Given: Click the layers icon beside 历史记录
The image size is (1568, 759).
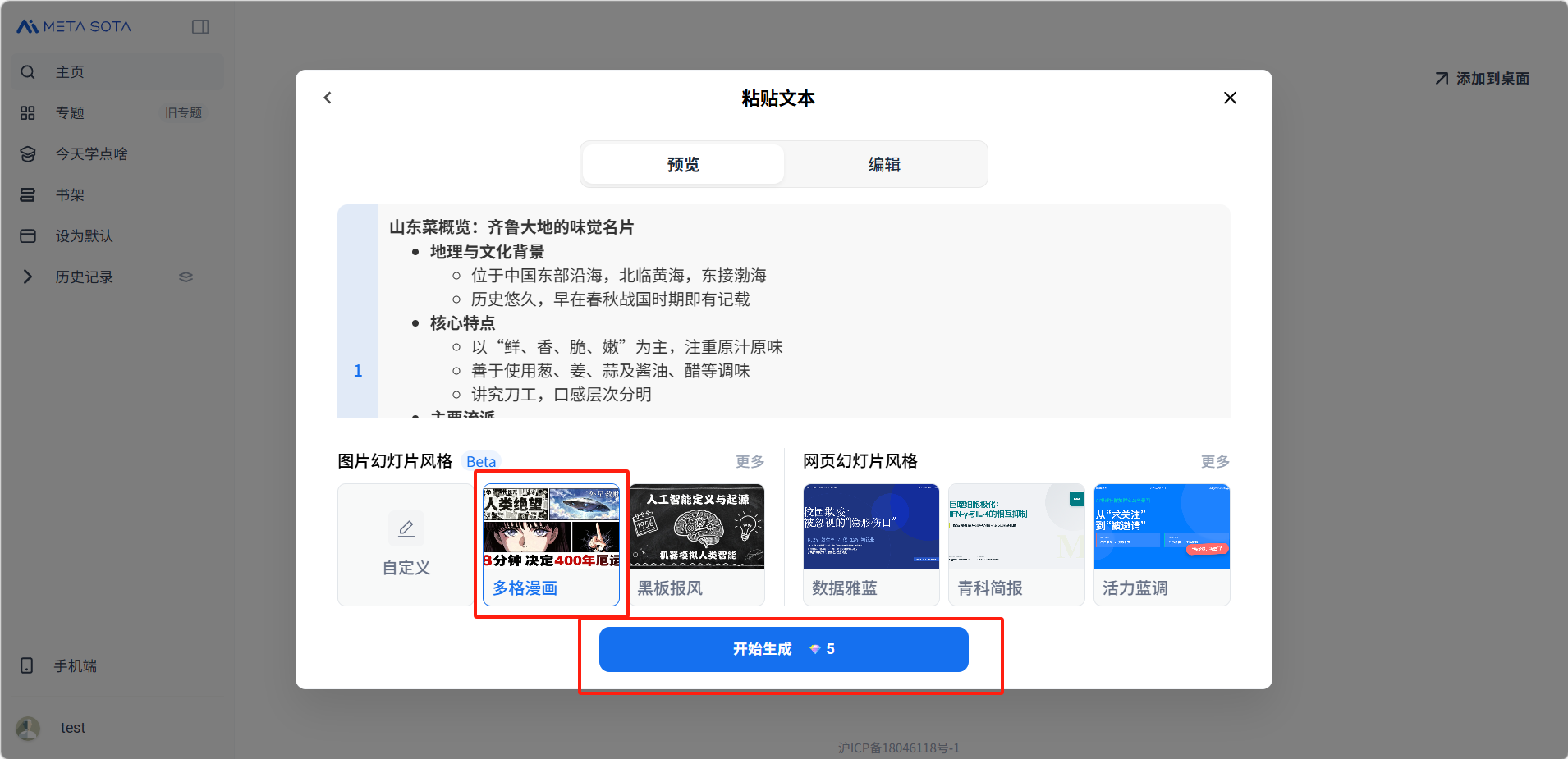Looking at the screenshot, I should tap(186, 277).
